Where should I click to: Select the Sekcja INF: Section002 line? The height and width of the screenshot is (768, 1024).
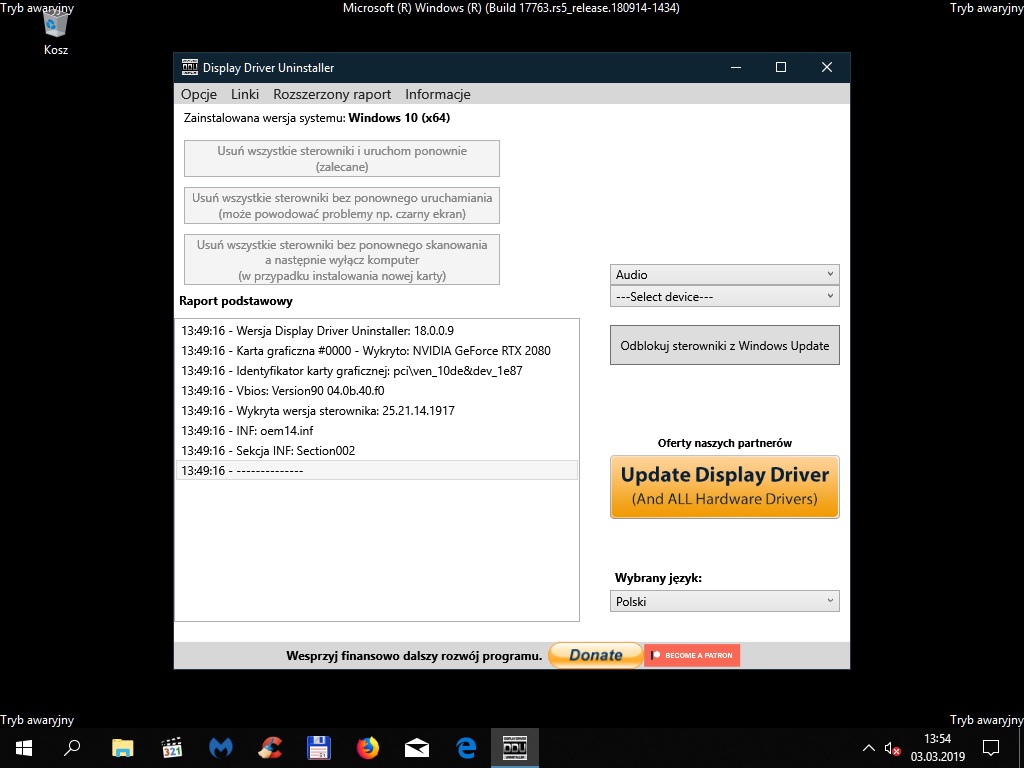click(377, 451)
